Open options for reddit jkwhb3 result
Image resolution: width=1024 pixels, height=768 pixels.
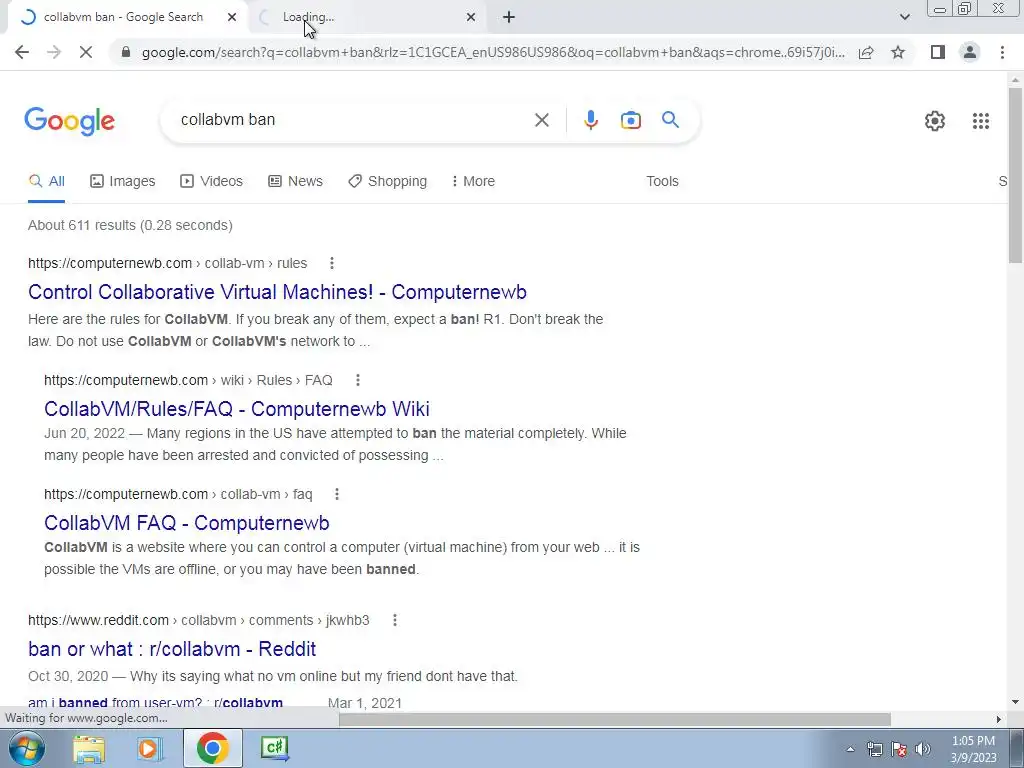point(394,620)
